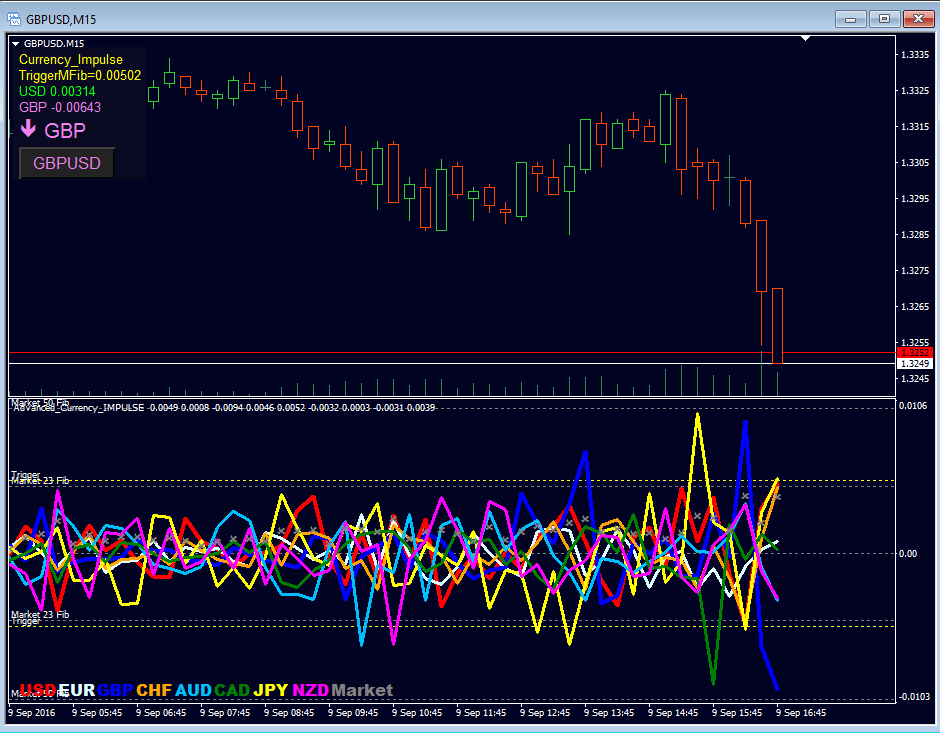This screenshot has width=940, height=733.
Task: Click the orange CHF legend label
Action: tap(154, 690)
